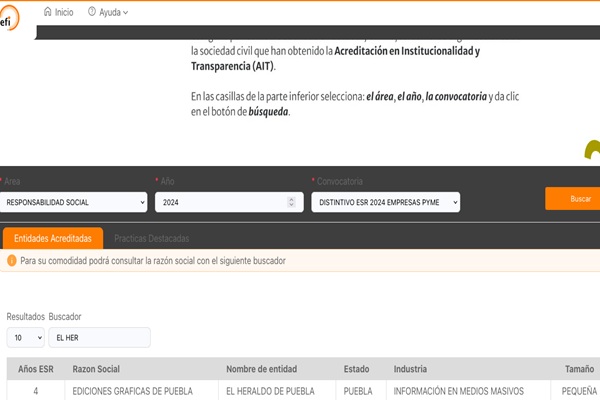Click the Año spinner arrows
Screen dimensions: 600x400
291,202
